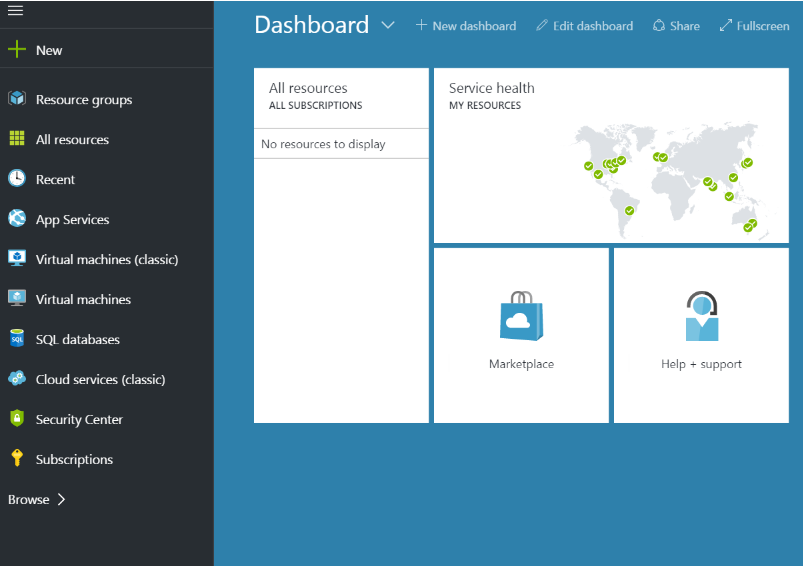Open the Help + support tile label
The width and height of the screenshot is (803, 566).
(702, 364)
